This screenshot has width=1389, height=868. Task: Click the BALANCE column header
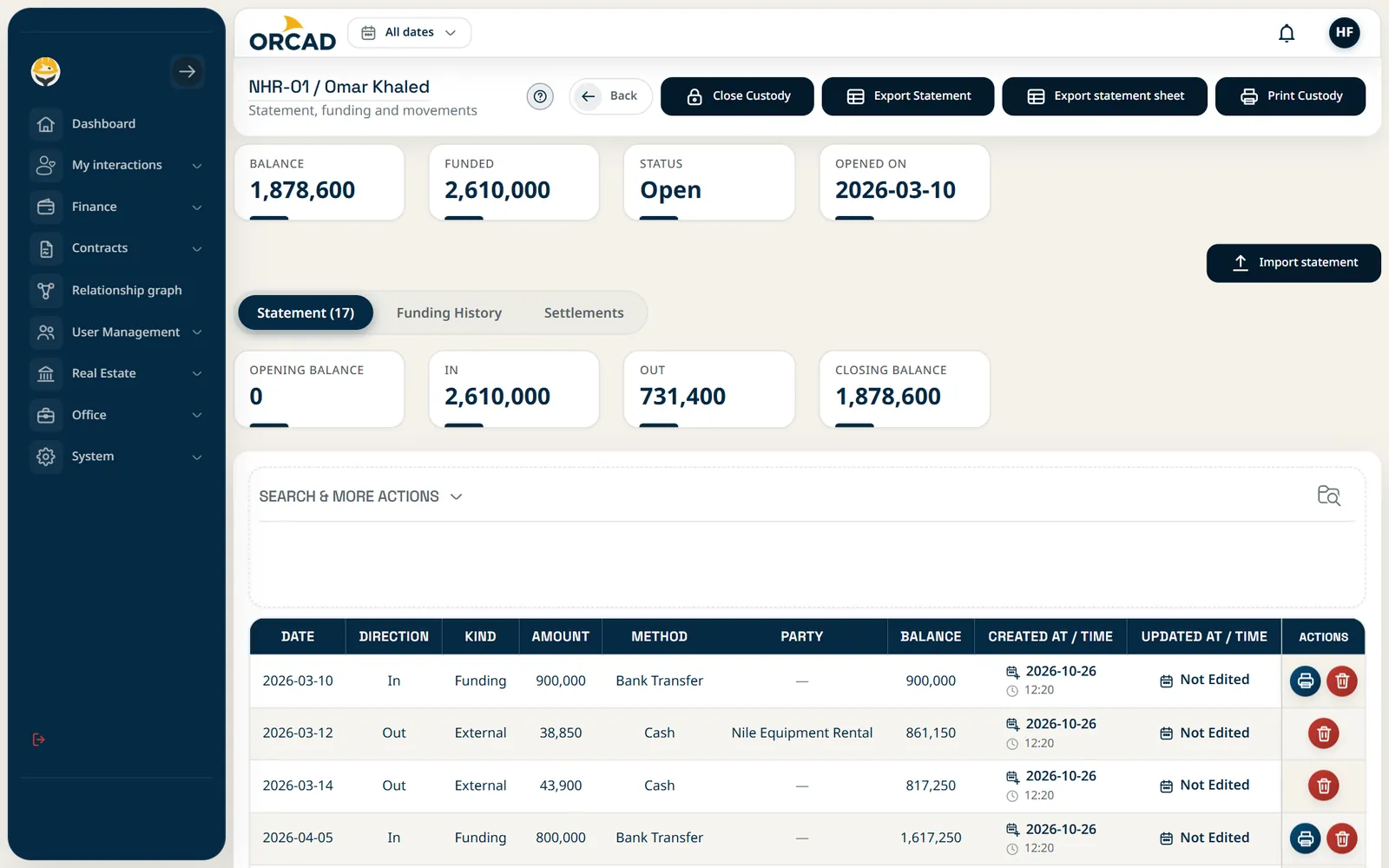click(x=931, y=636)
